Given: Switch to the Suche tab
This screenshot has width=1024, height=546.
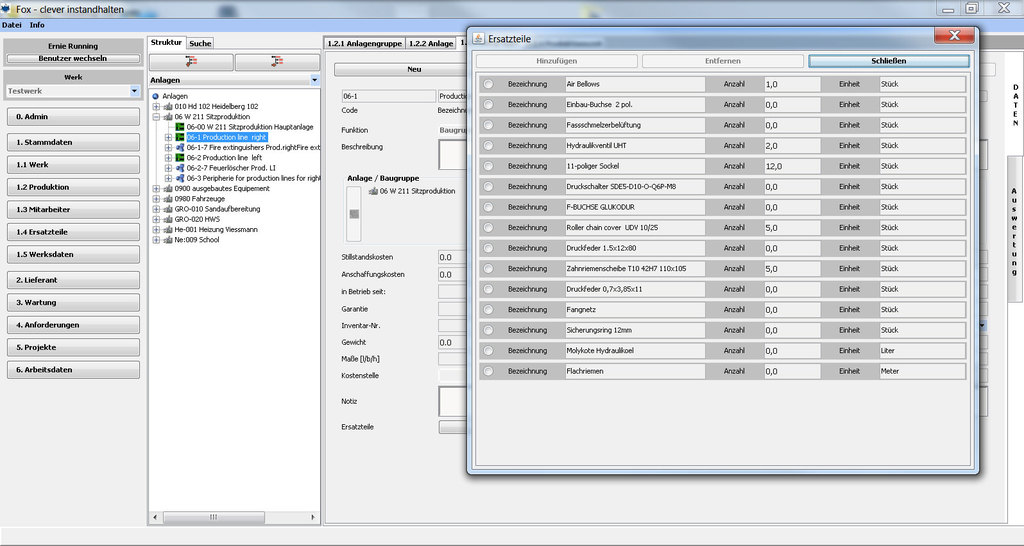Looking at the screenshot, I should [200, 43].
